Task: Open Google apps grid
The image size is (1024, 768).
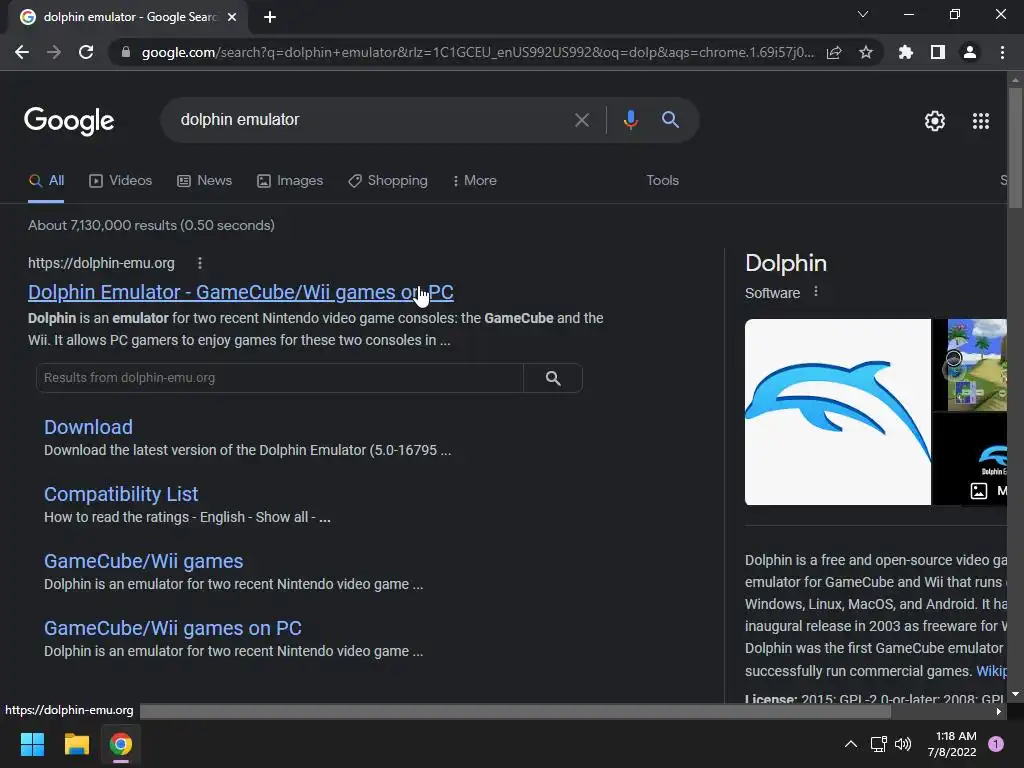Action: (981, 121)
